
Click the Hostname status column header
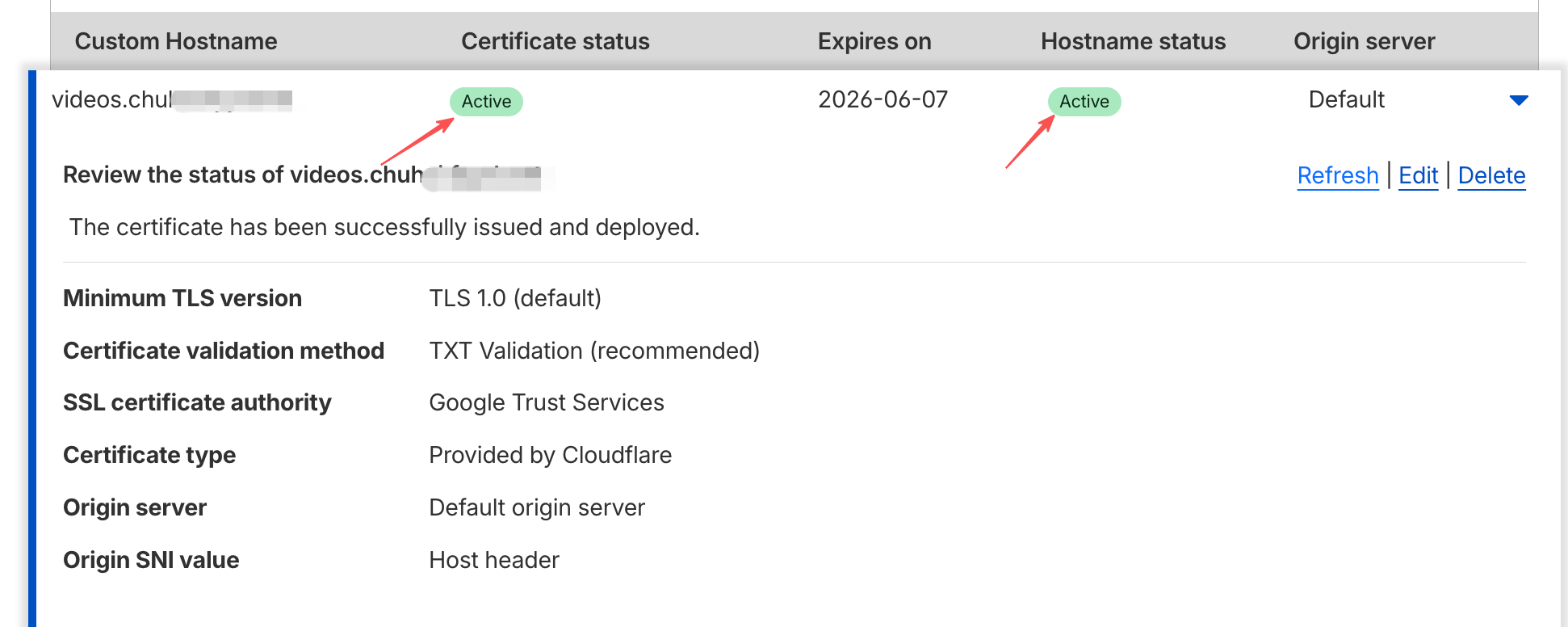click(1133, 41)
